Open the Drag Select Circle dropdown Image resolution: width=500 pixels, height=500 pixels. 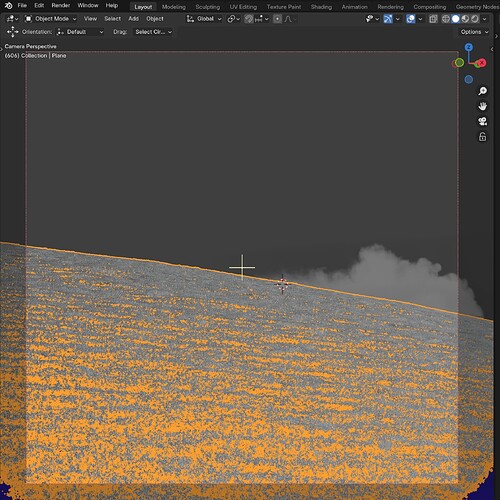coord(153,32)
